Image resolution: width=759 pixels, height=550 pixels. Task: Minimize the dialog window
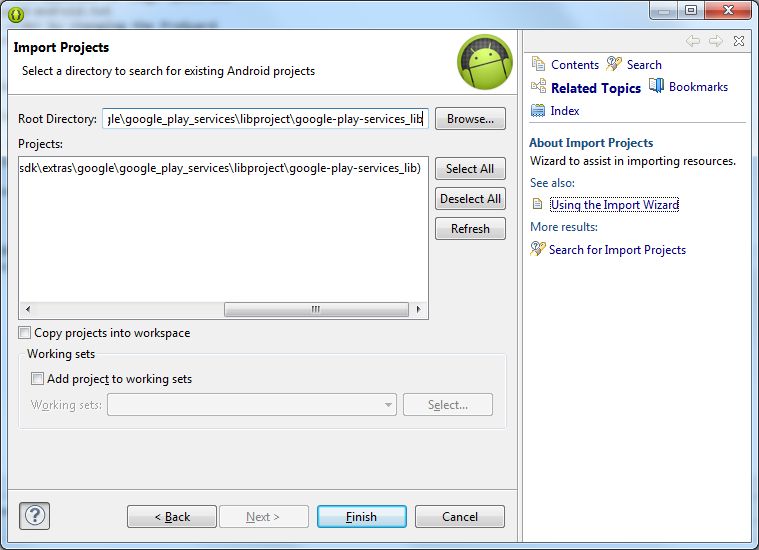tap(664, 10)
